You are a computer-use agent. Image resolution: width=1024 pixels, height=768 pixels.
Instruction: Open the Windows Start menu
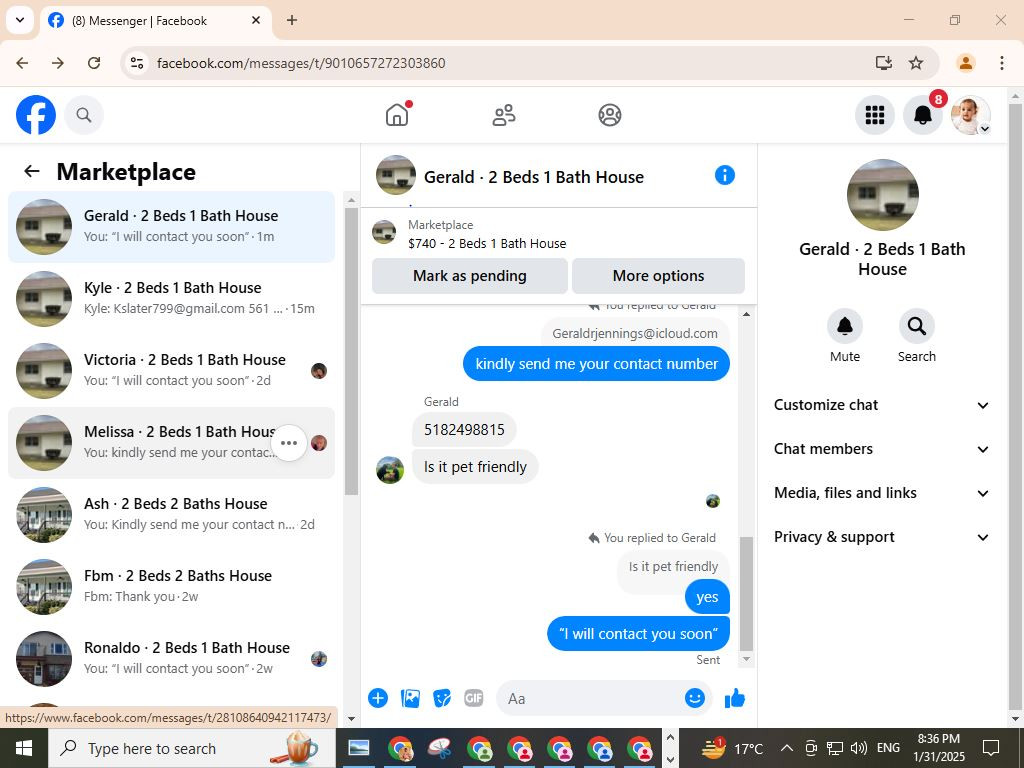[x=24, y=748]
